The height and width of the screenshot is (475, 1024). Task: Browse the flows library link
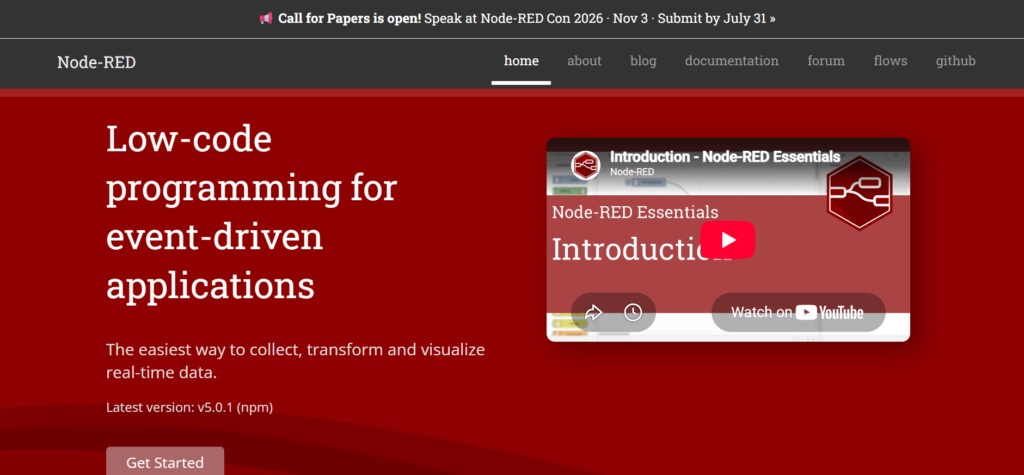(x=890, y=61)
